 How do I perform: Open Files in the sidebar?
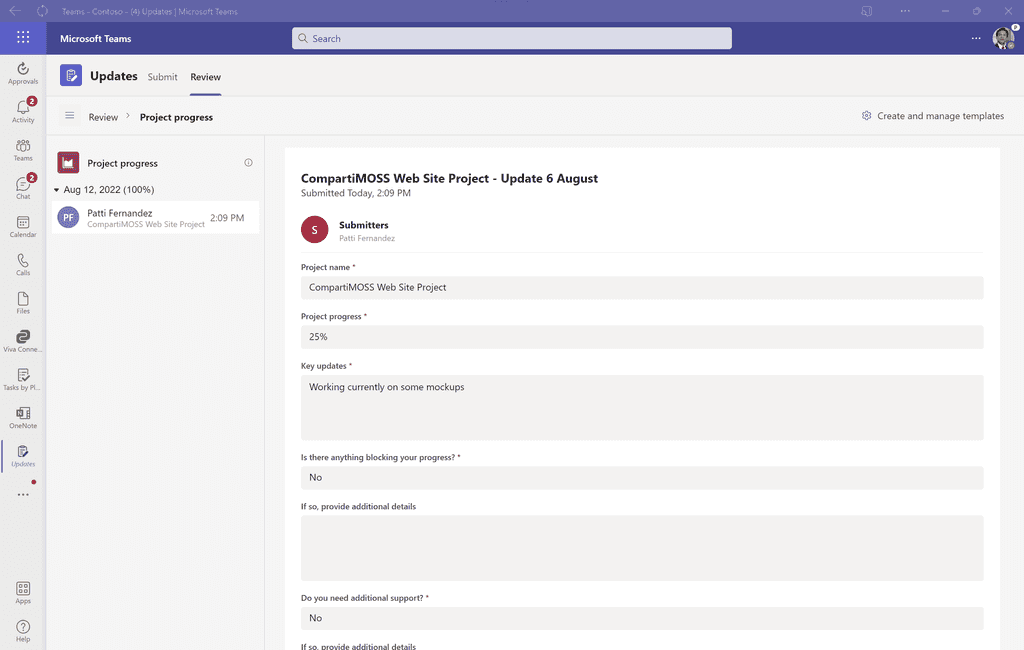tap(23, 302)
